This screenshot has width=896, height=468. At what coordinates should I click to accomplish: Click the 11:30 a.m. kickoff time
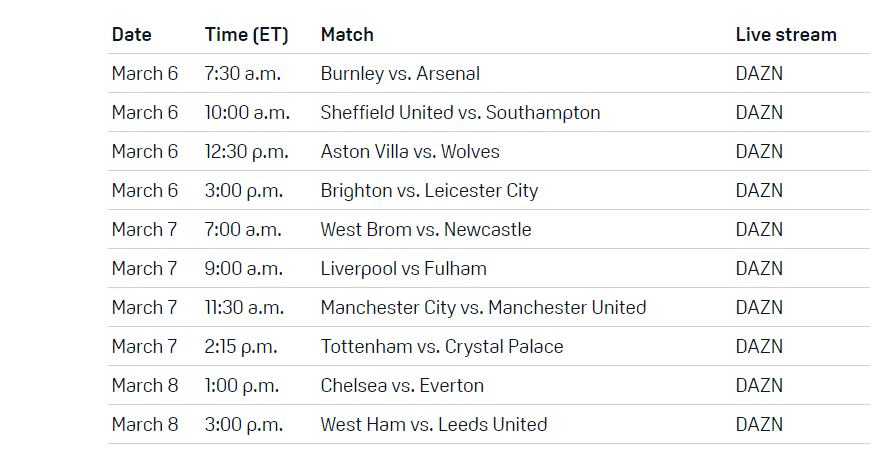coord(246,307)
